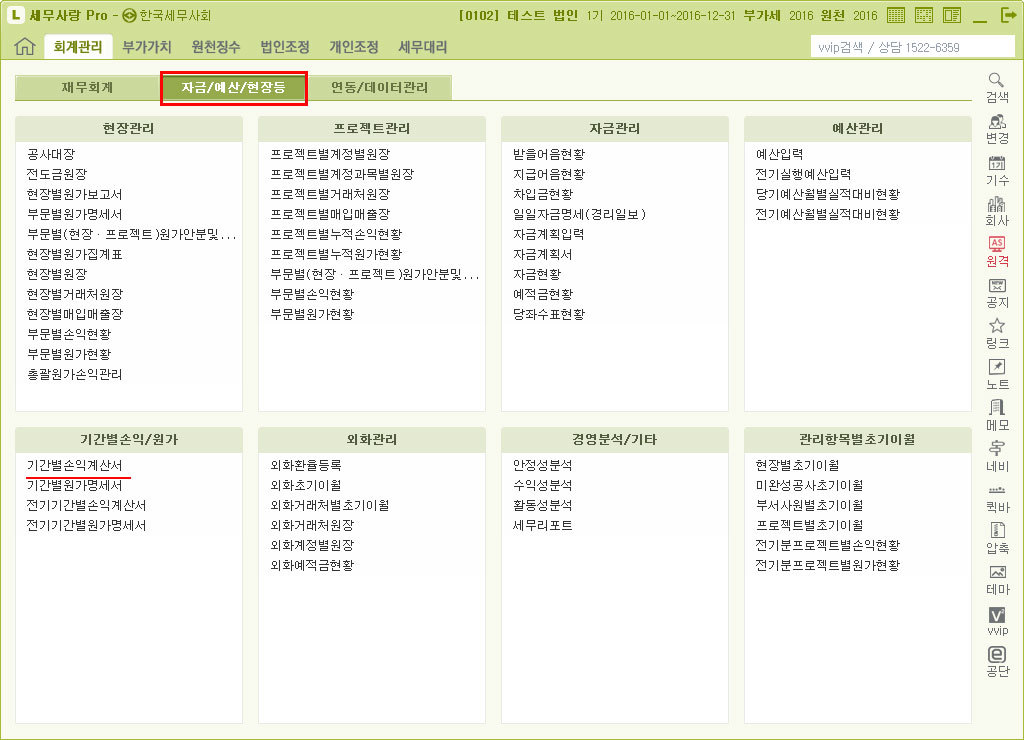This screenshot has width=1024, height=740.
Task: Open 공사대장
Action: coord(51,154)
